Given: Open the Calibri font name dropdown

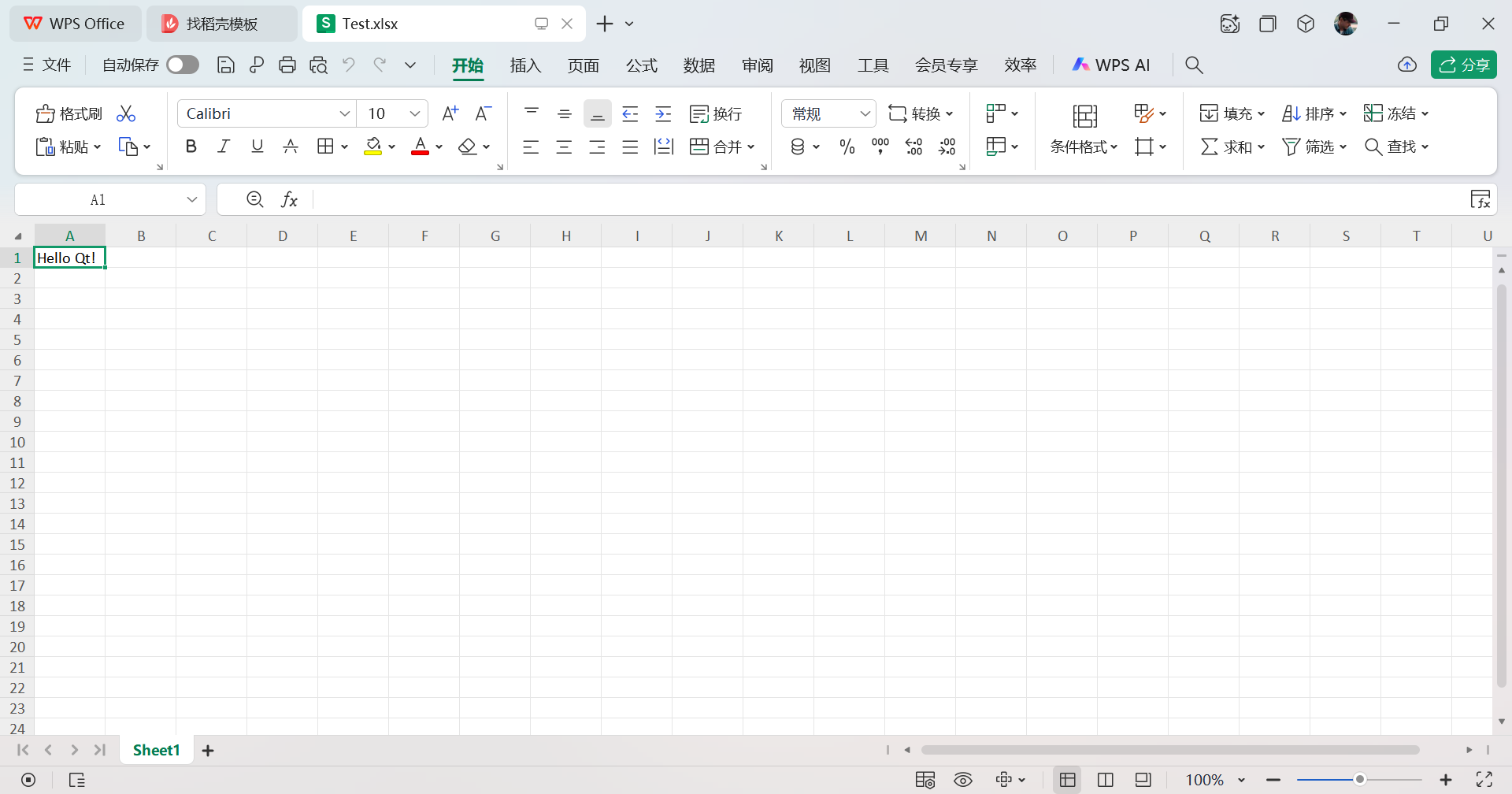Looking at the screenshot, I should pos(344,113).
